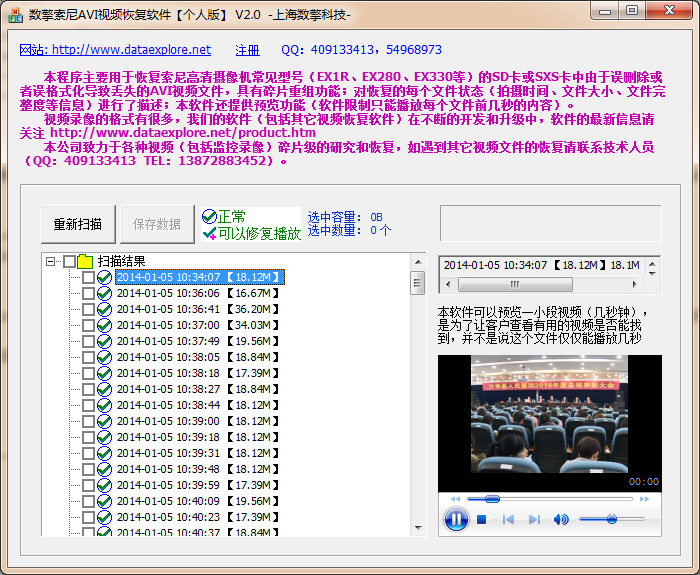
Task: Click the info box horizontal scrollbar thumb
Action: pyautogui.click(x=515, y=284)
